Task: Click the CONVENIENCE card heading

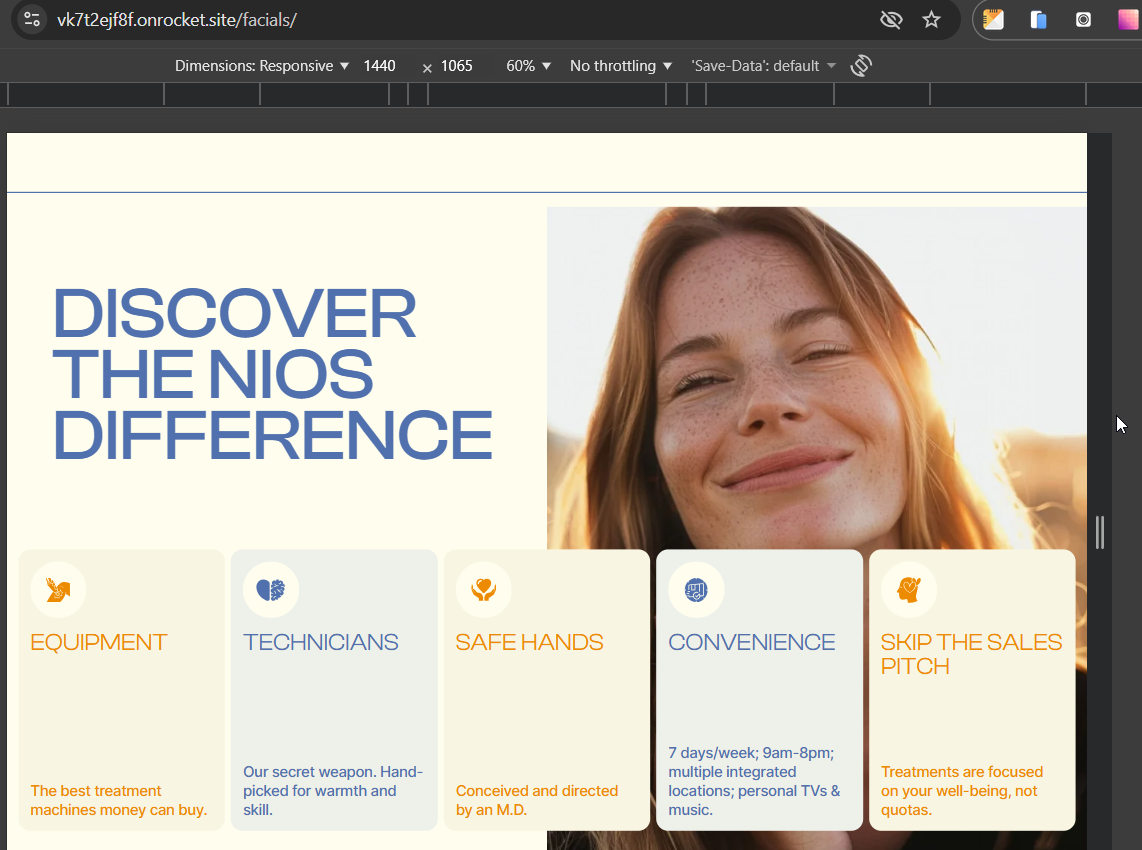Action: pyautogui.click(x=751, y=642)
